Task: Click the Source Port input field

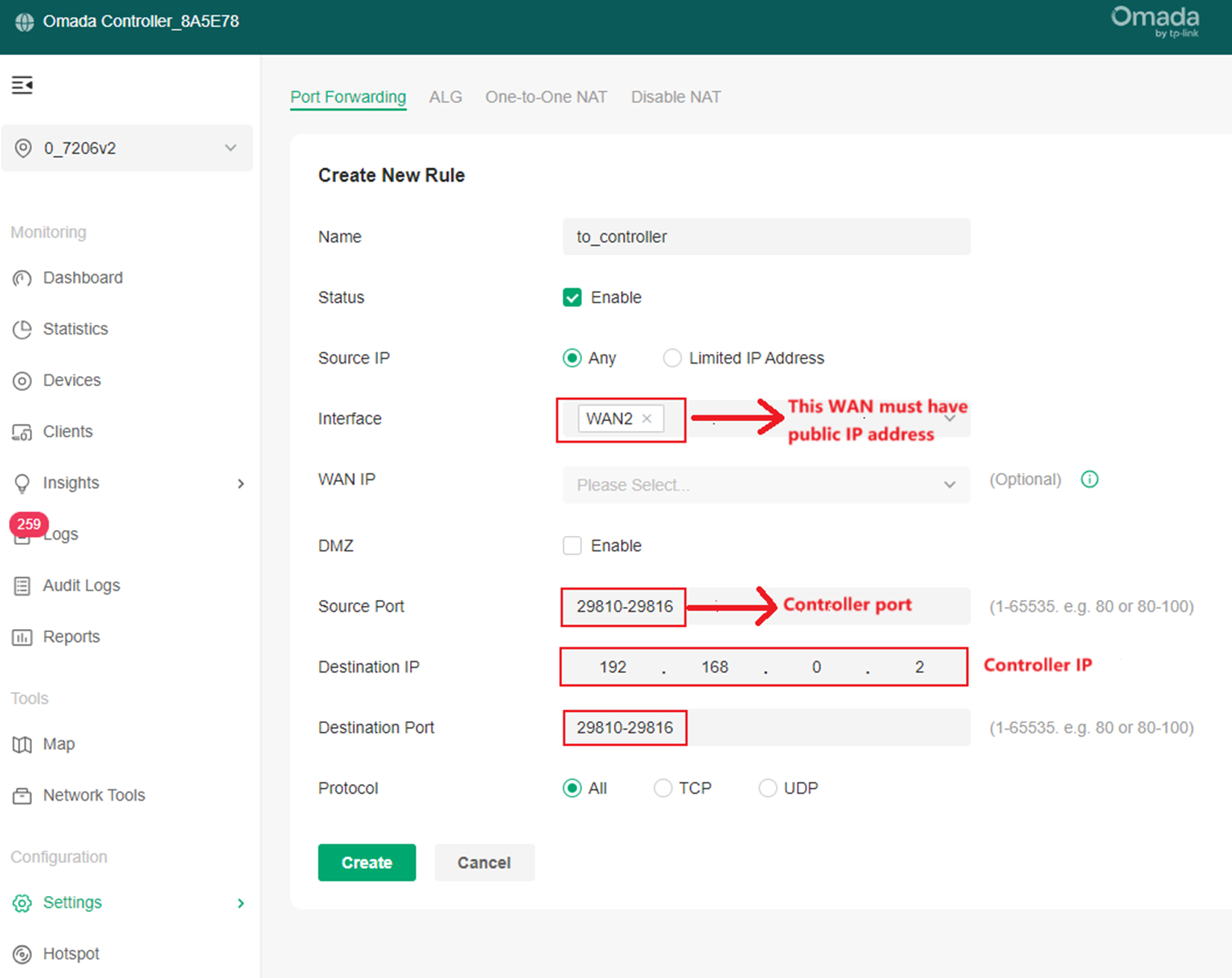Action: 766,606
